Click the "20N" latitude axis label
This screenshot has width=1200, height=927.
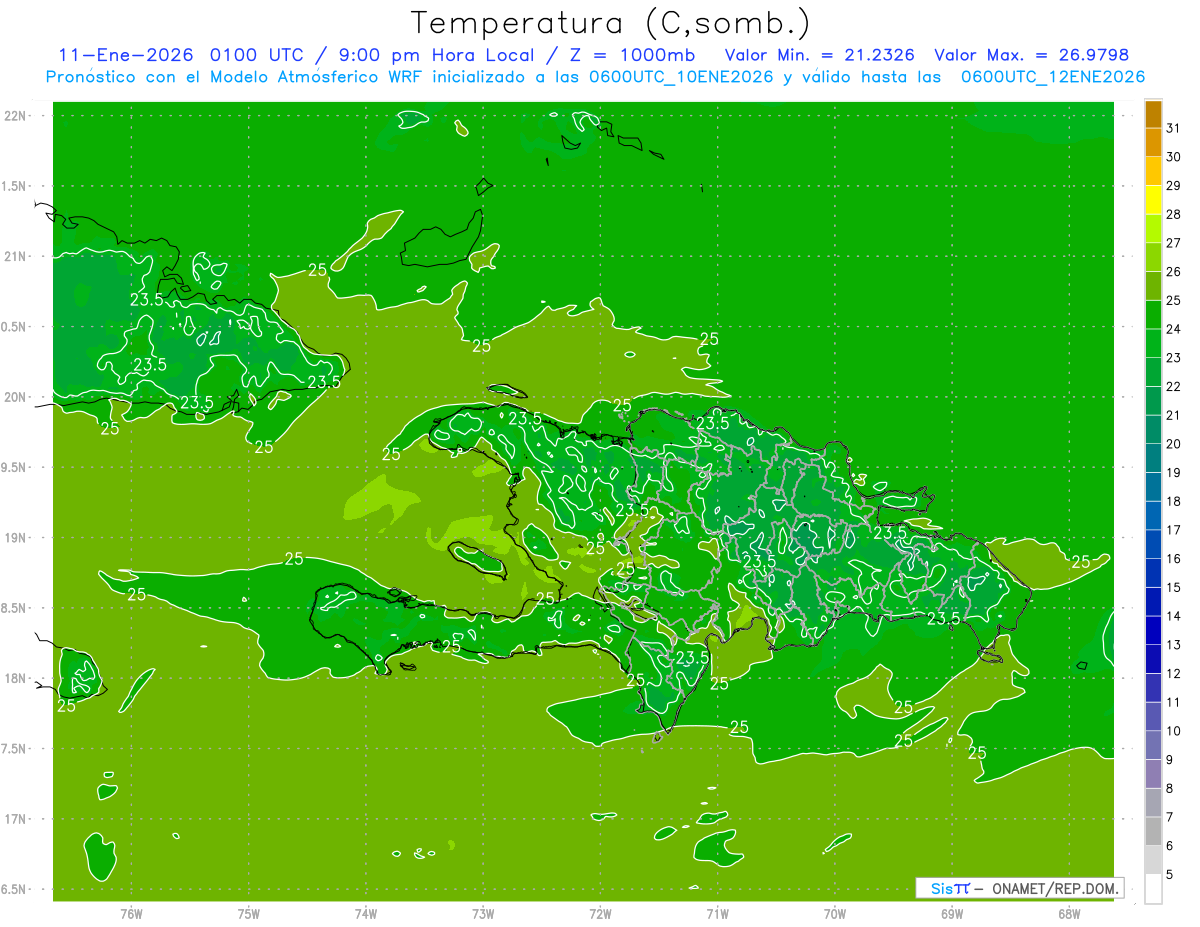tap(15, 397)
